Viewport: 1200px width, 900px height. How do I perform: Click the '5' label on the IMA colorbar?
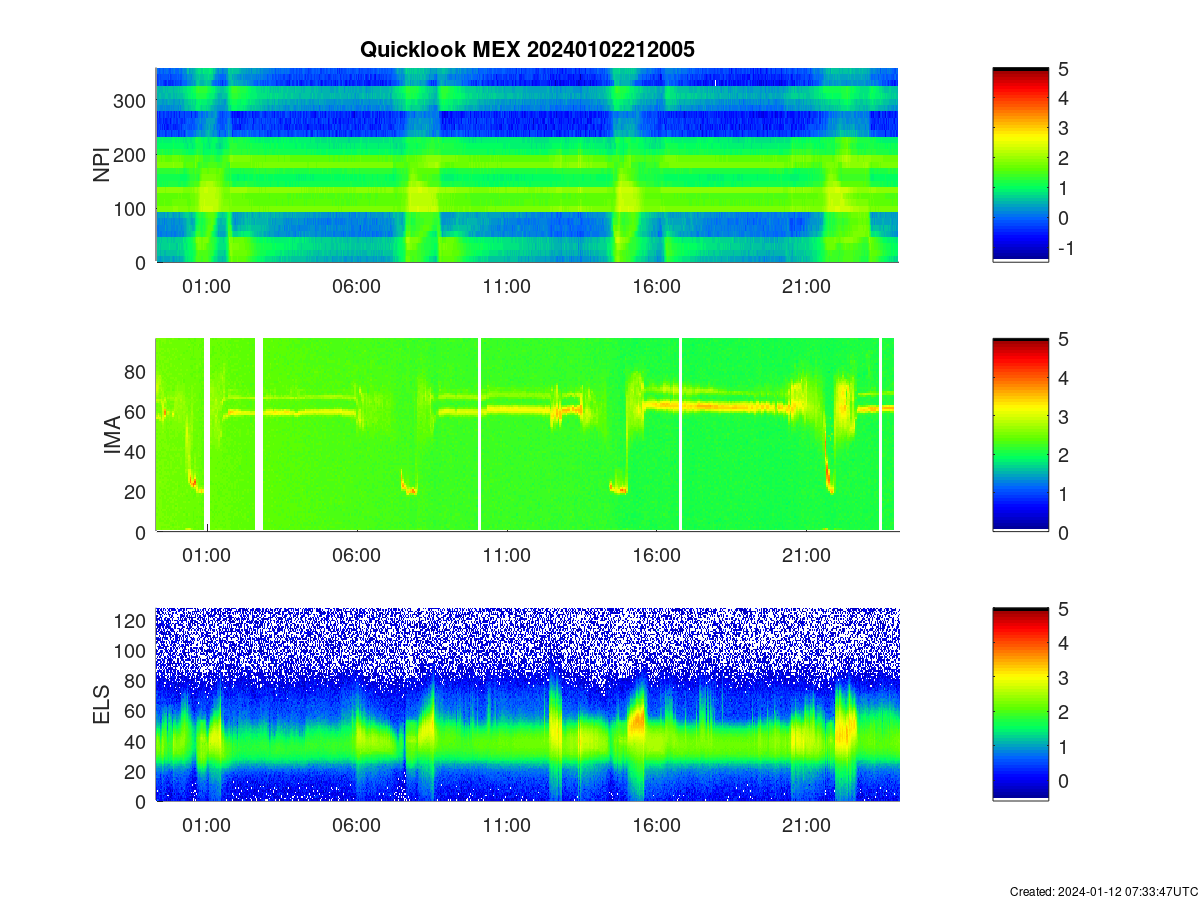[1064, 339]
